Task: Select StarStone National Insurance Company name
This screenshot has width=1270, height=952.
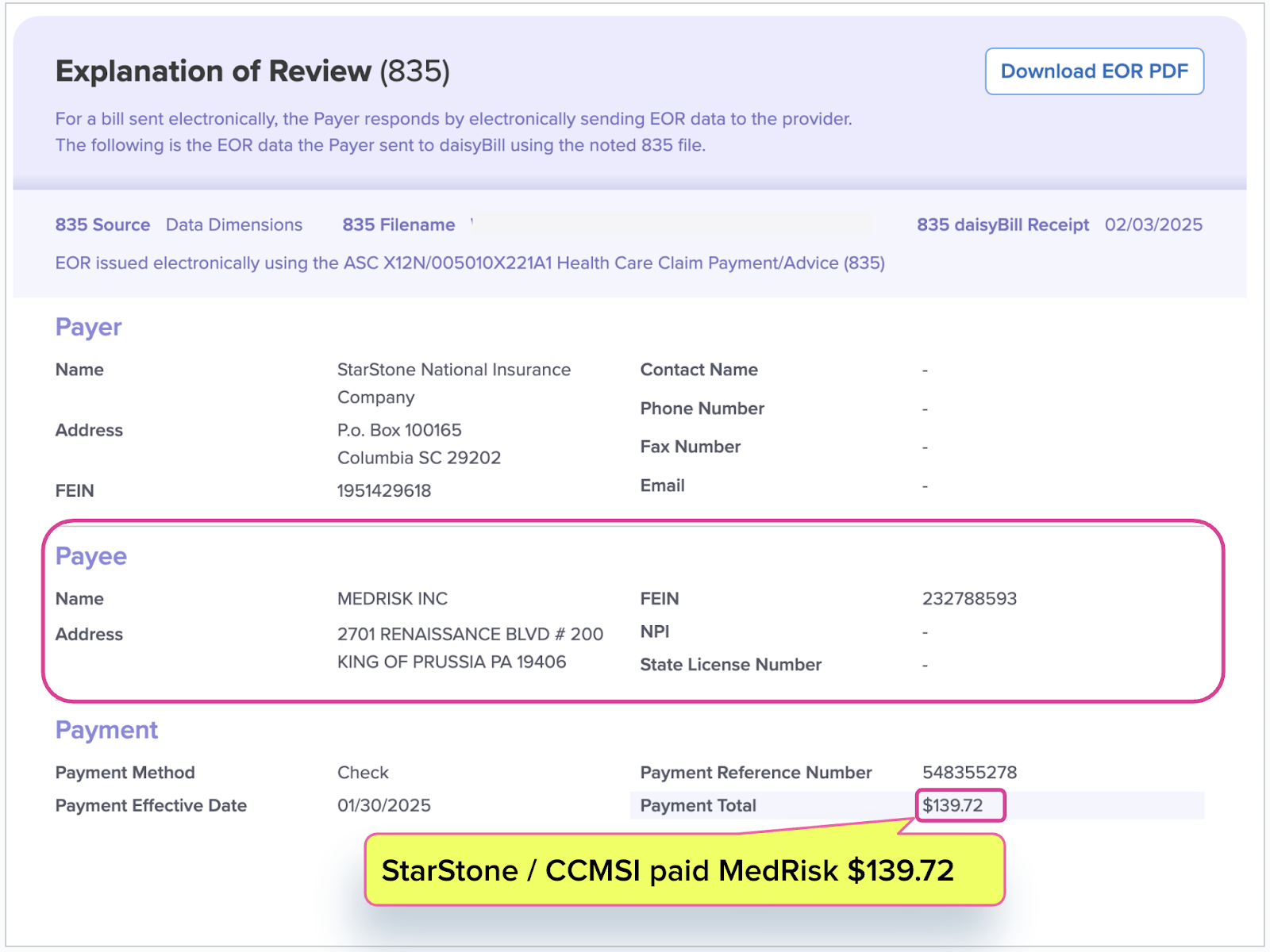Action: [x=454, y=383]
